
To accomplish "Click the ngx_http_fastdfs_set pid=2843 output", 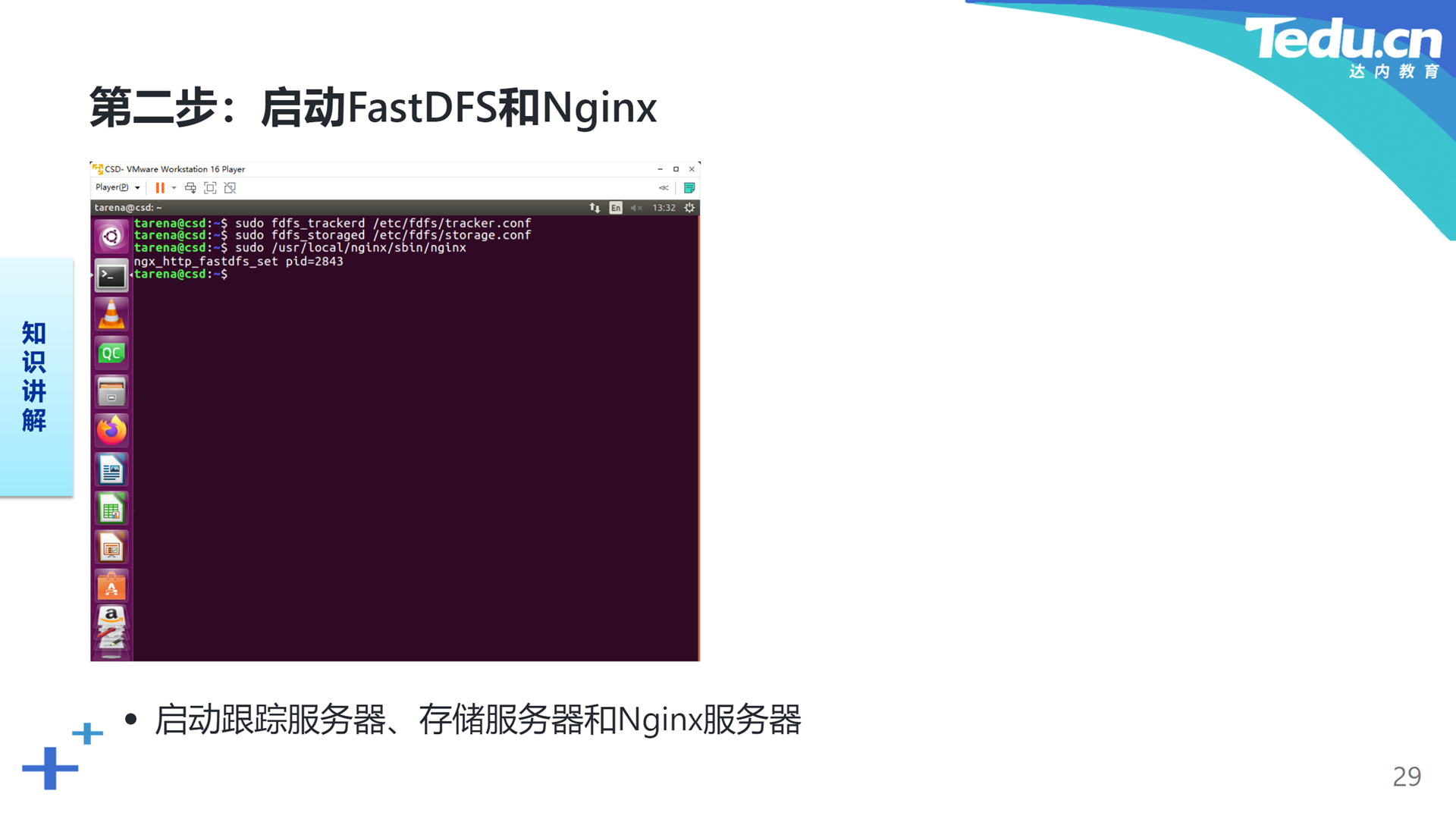I will coord(238,261).
